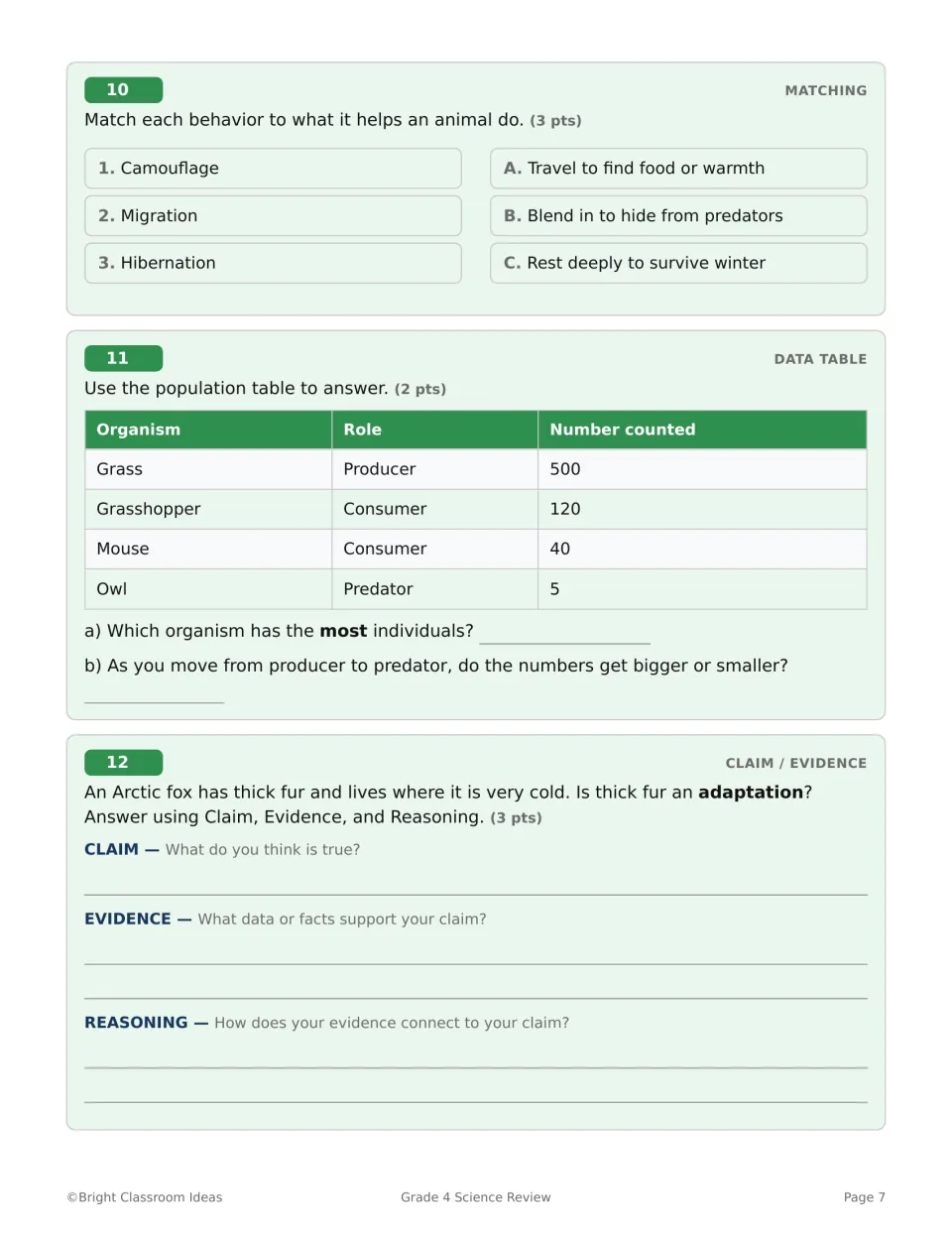Click the Bright Classroom Ideas footer text
This screenshot has height=1233, width=952.
(145, 1197)
